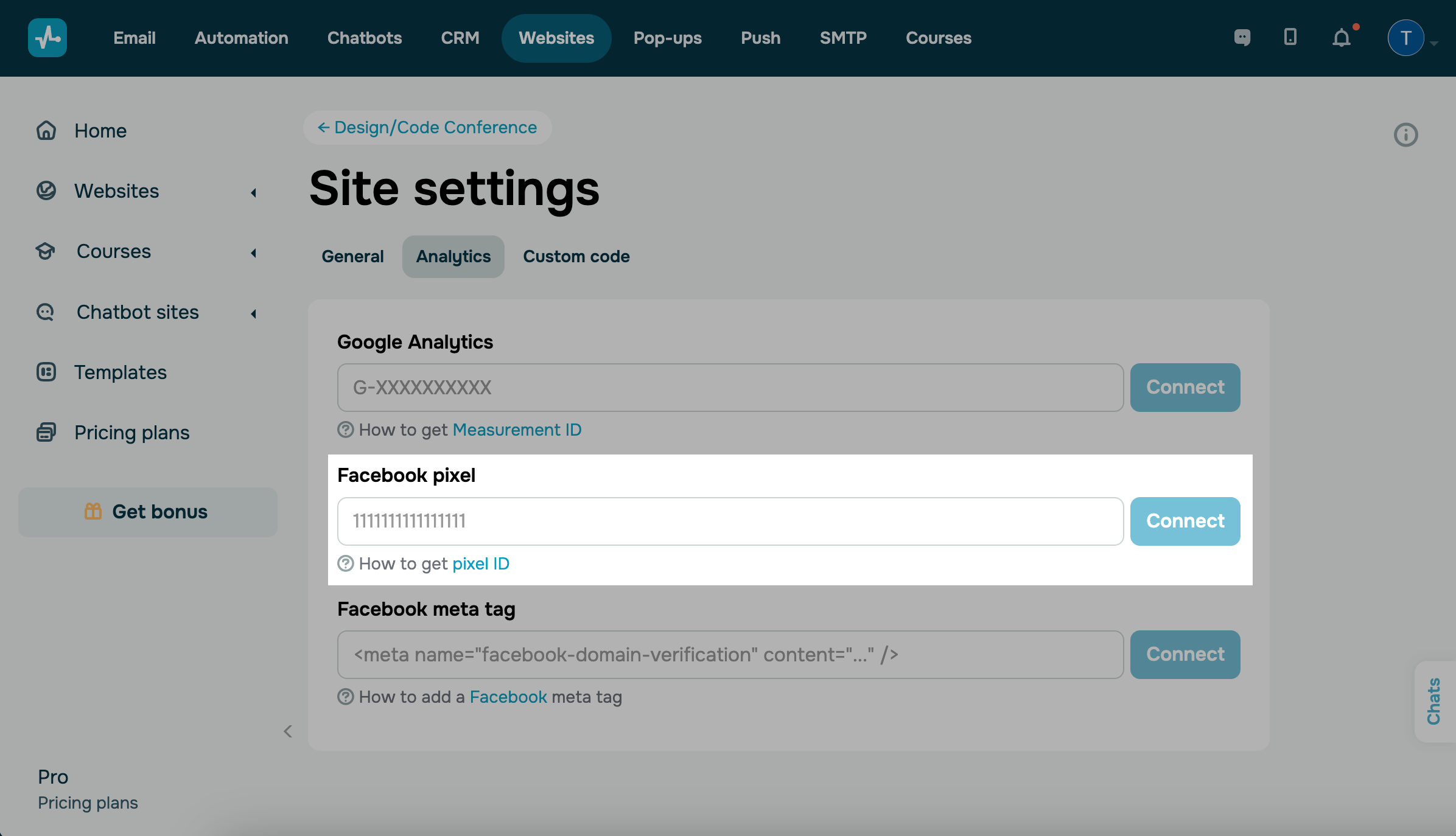
Task: Expand the Courses sidebar submenu arrow
Action: [x=253, y=253]
